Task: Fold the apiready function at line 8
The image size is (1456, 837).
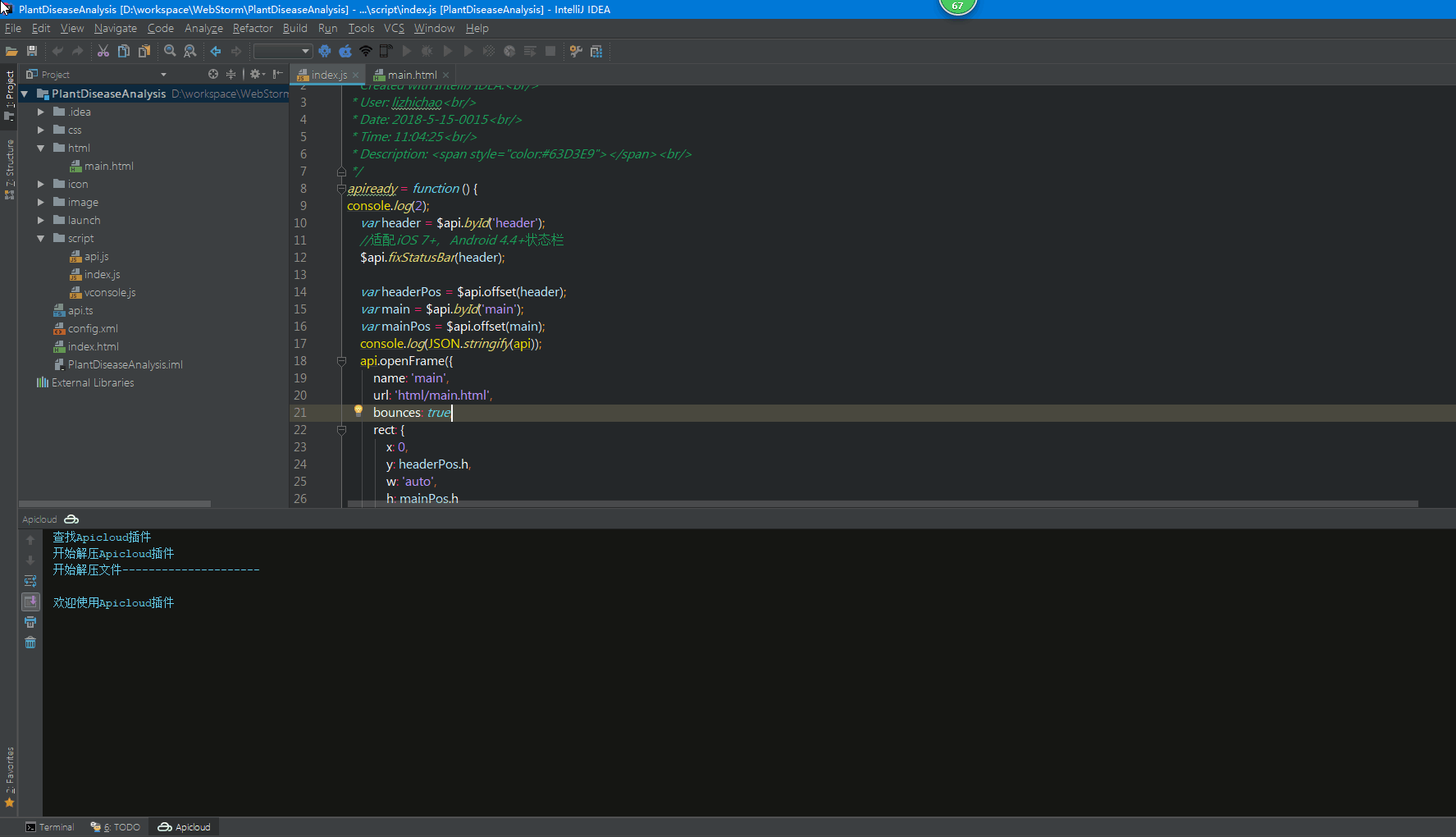Action: coord(341,189)
